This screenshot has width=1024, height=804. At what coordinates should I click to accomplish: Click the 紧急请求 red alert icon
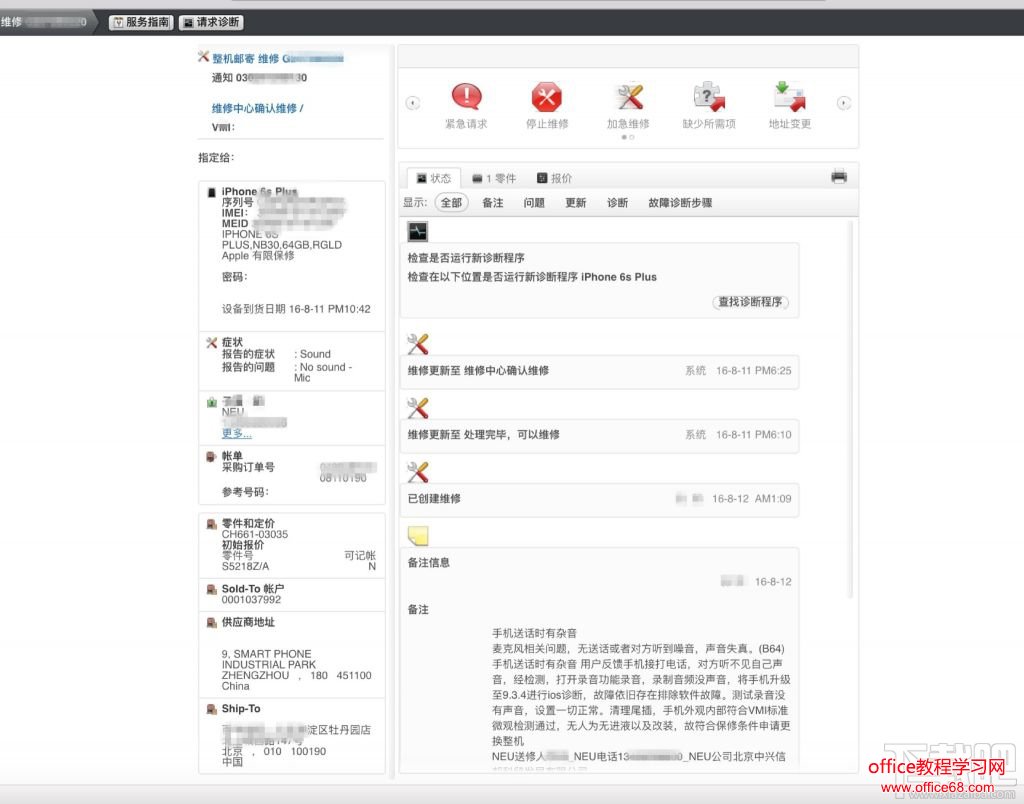(x=466, y=97)
